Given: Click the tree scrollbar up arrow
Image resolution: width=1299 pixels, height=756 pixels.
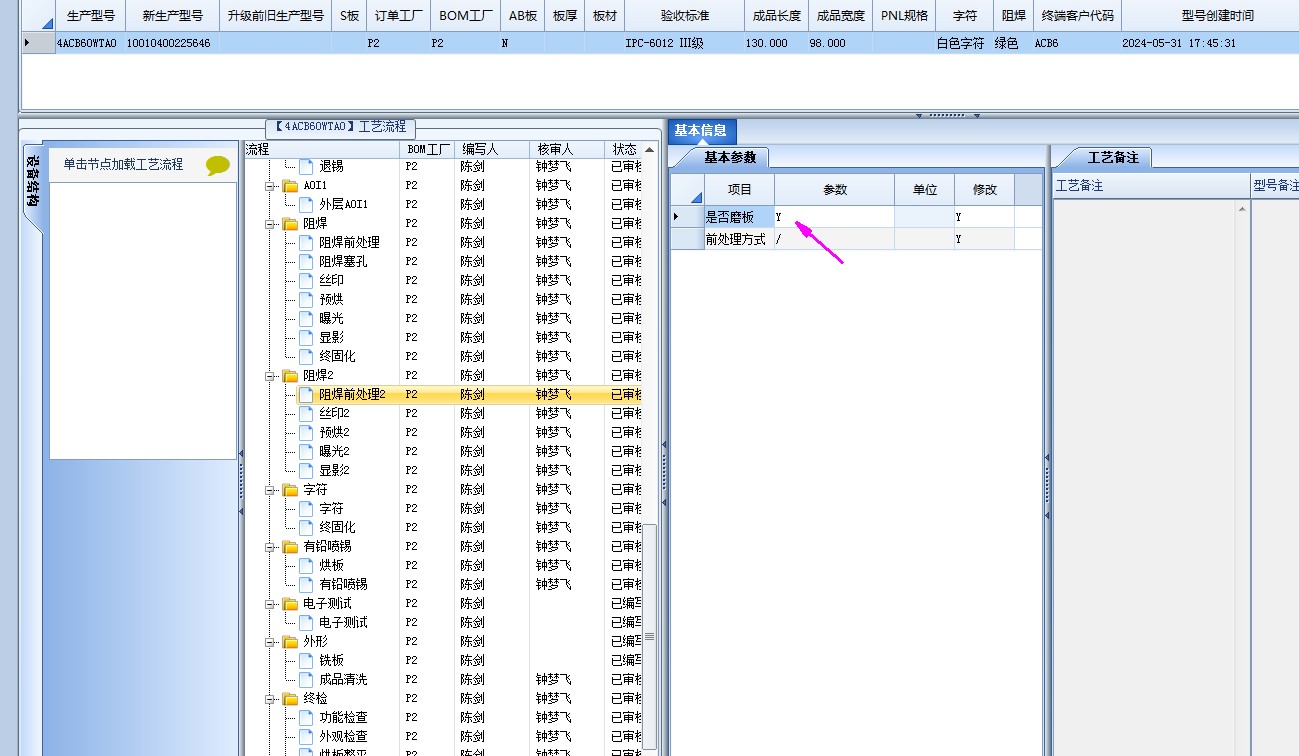Looking at the screenshot, I should (x=650, y=150).
